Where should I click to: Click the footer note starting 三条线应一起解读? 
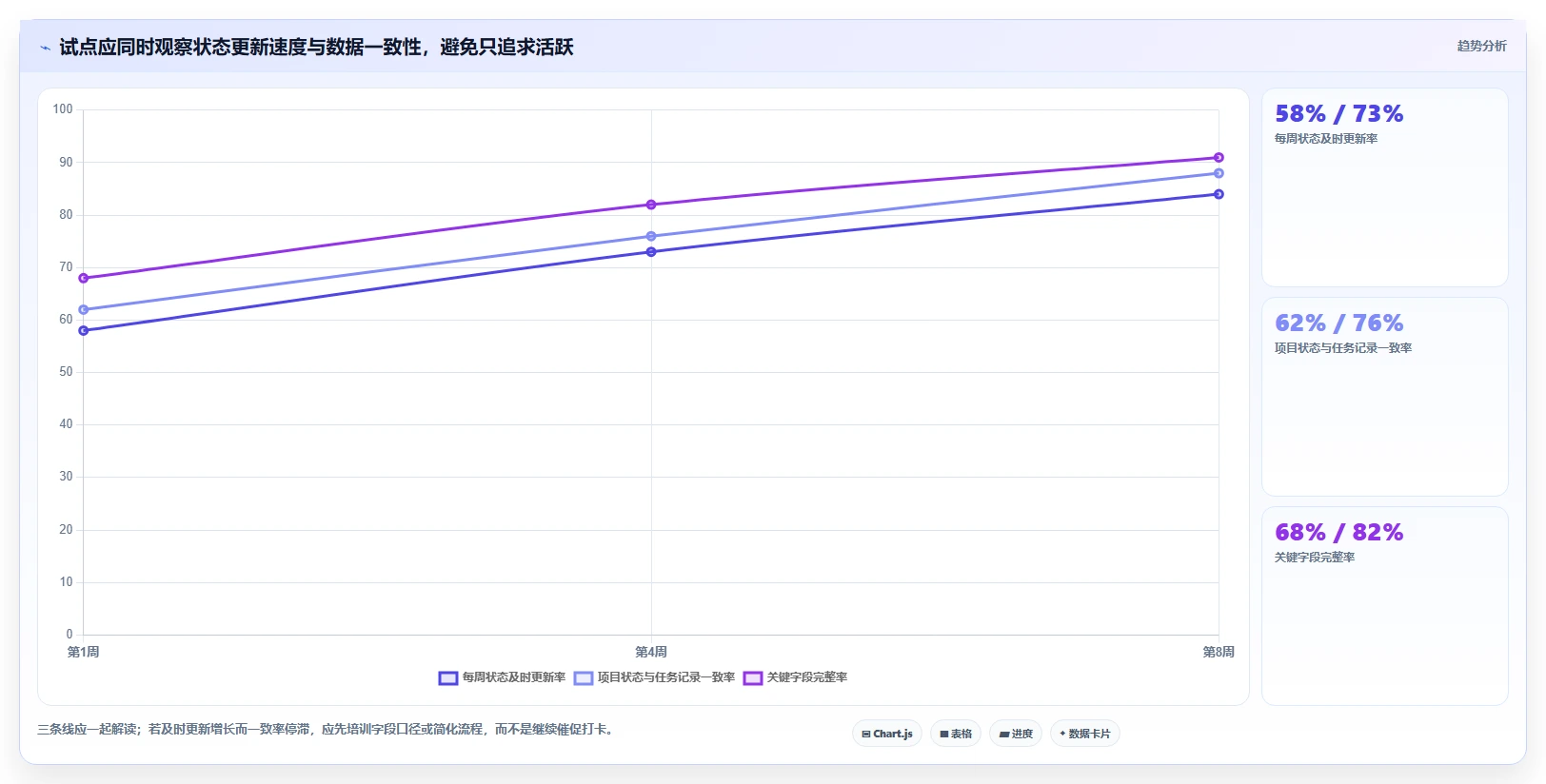coord(327,730)
